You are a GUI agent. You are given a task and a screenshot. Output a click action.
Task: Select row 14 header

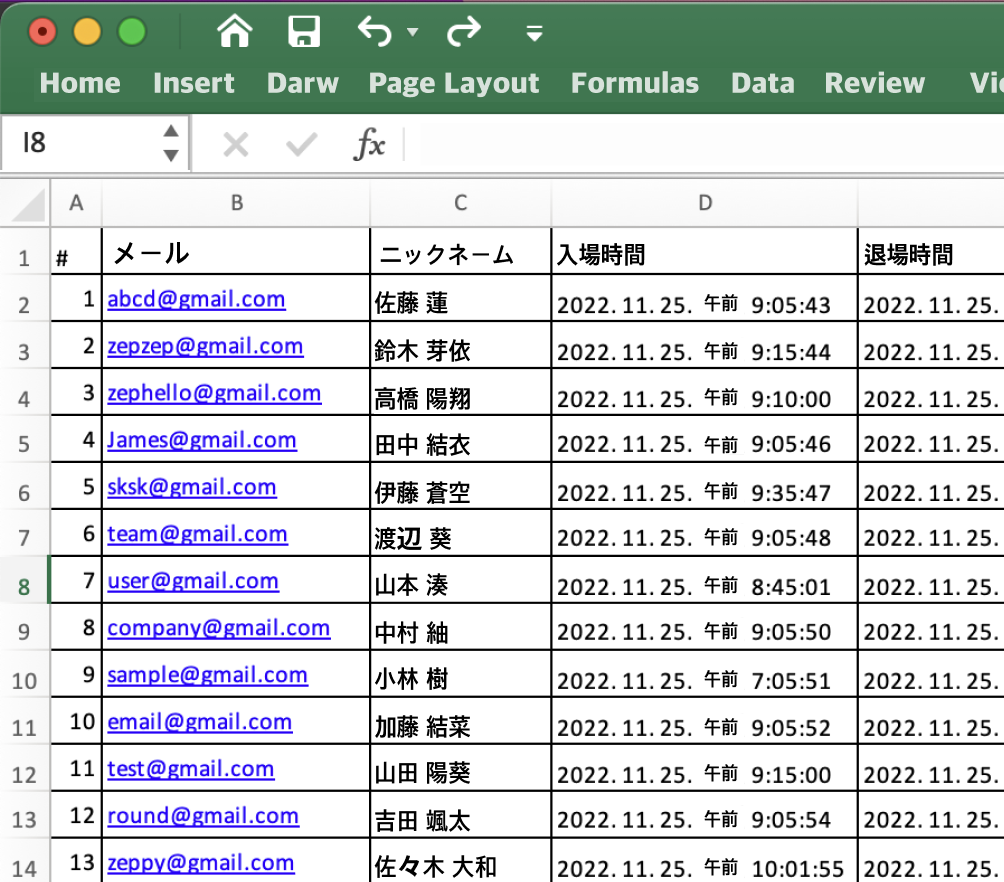(x=24, y=861)
